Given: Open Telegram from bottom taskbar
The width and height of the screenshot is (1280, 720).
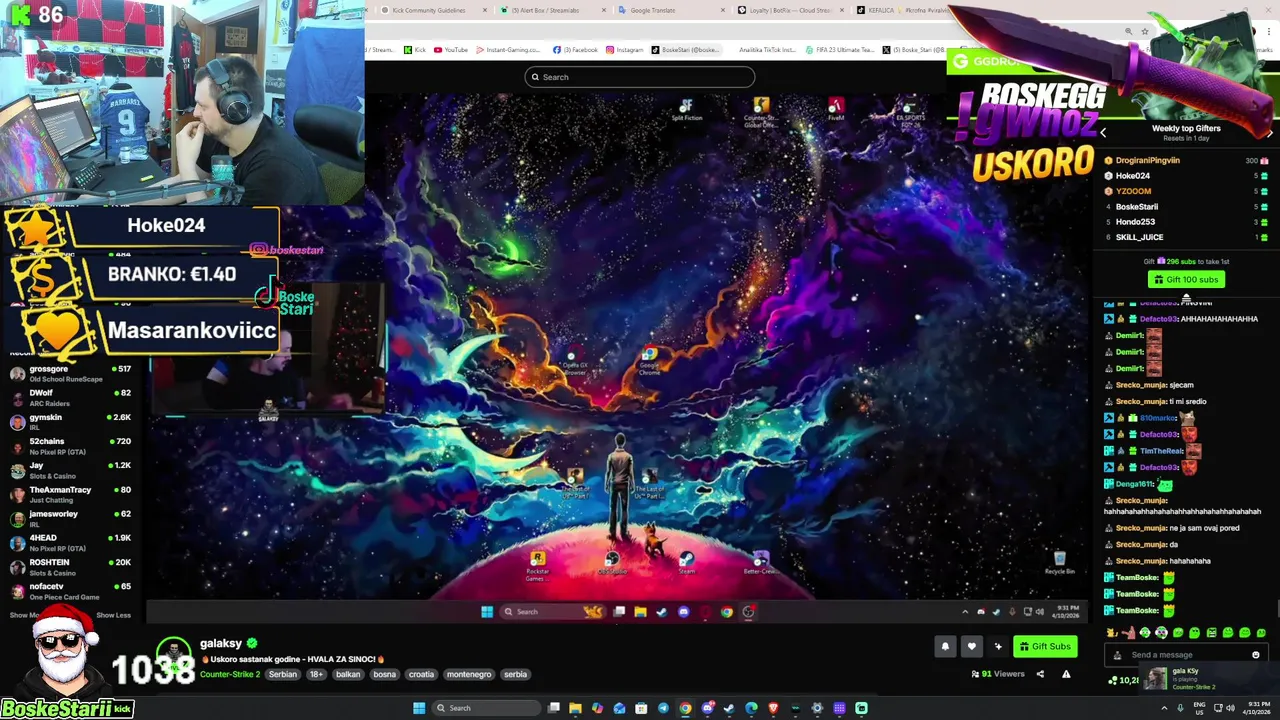Looking at the screenshot, I should [x=663, y=708].
